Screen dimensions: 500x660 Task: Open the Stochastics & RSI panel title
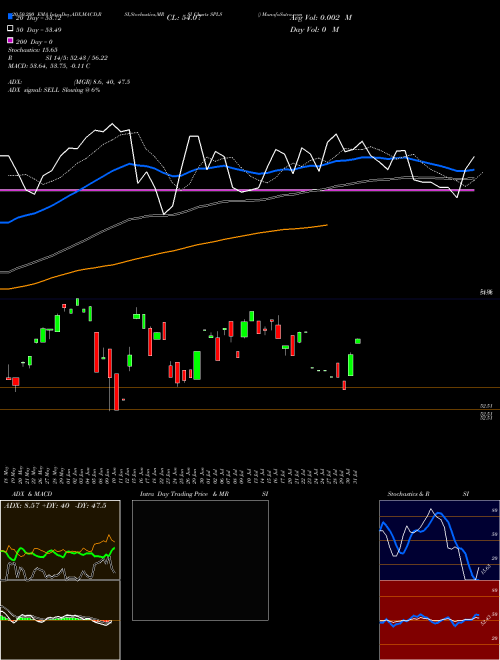click(x=428, y=494)
